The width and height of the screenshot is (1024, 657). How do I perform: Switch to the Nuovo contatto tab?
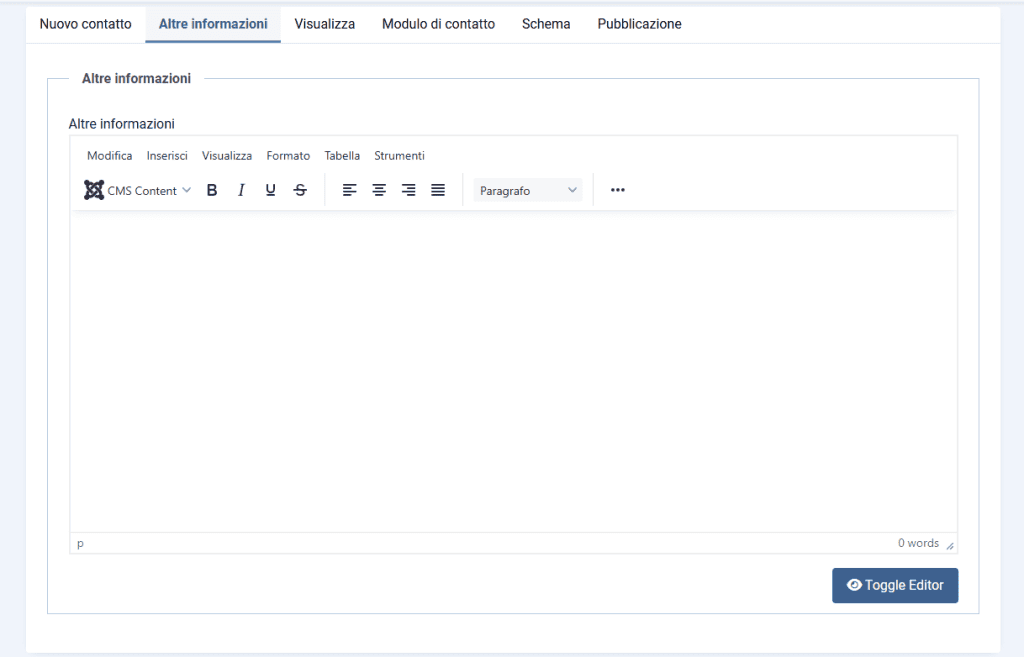pyautogui.click(x=85, y=23)
